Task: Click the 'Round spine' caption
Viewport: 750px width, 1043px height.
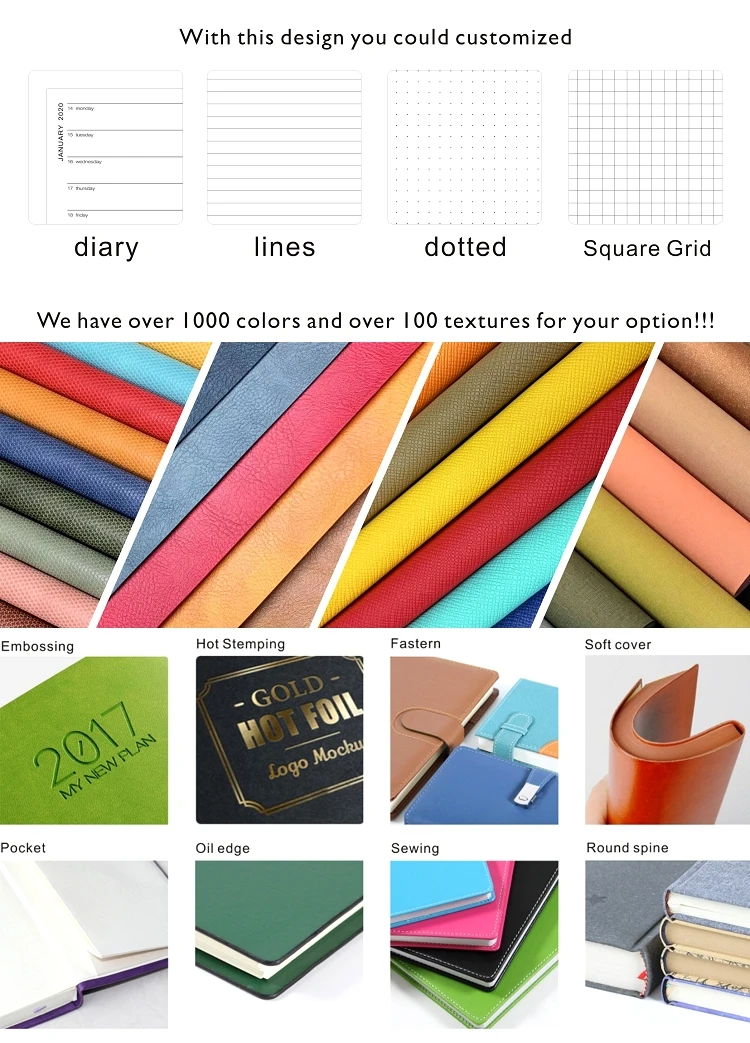Action: [x=627, y=847]
